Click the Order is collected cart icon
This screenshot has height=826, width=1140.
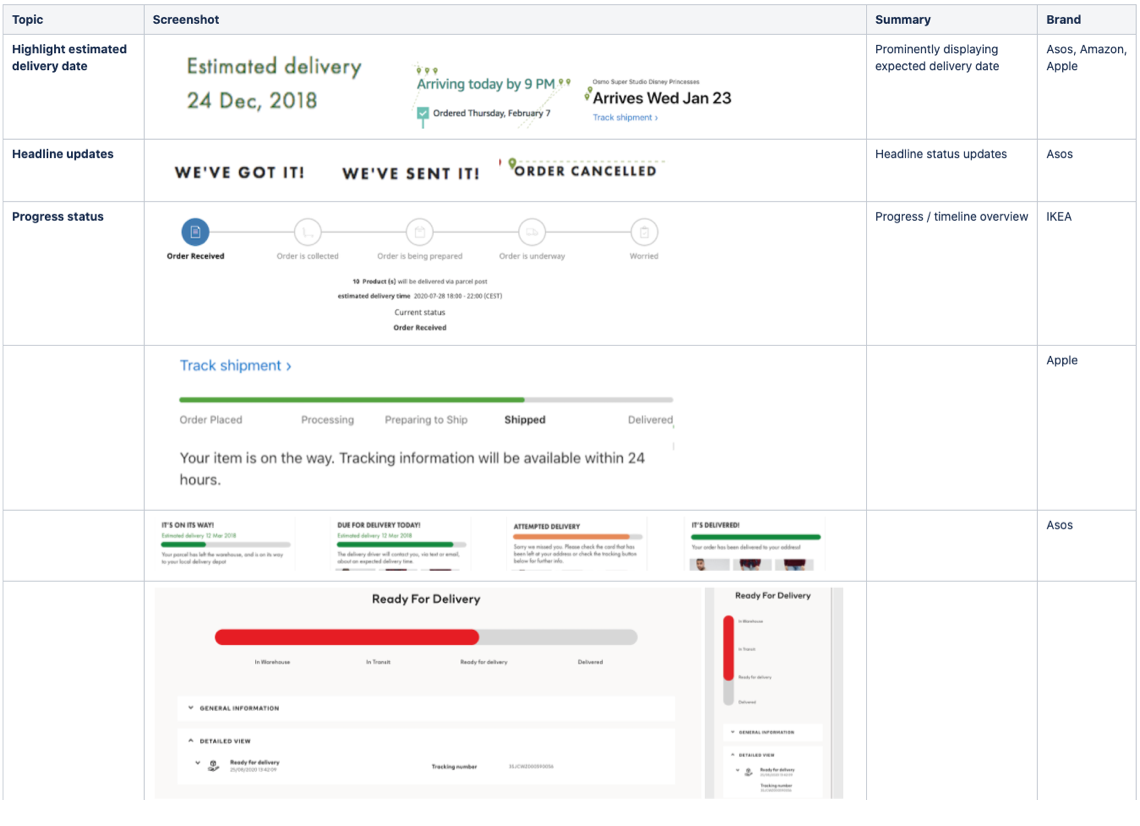(x=308, y=232)
